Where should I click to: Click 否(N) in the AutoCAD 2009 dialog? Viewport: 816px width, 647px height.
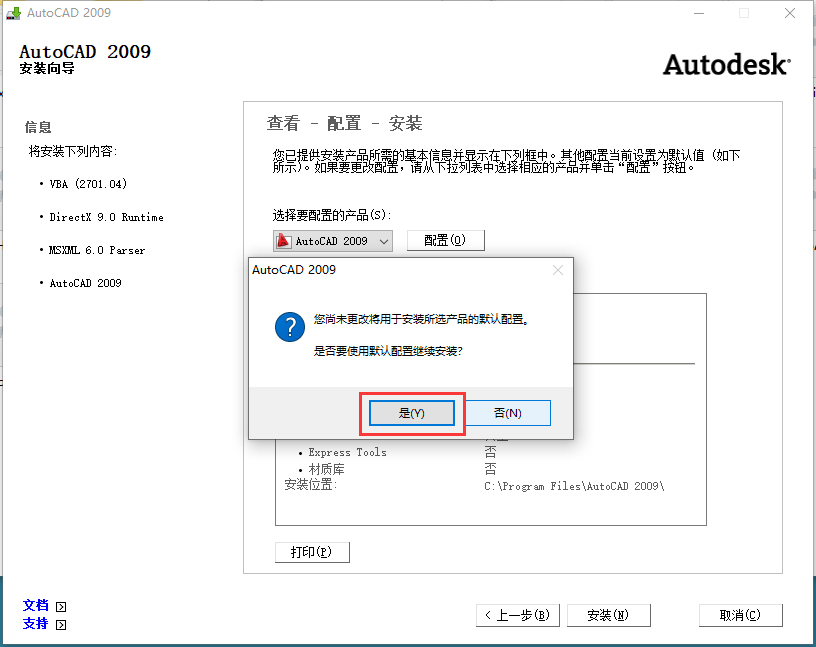(x=507, y=413)
